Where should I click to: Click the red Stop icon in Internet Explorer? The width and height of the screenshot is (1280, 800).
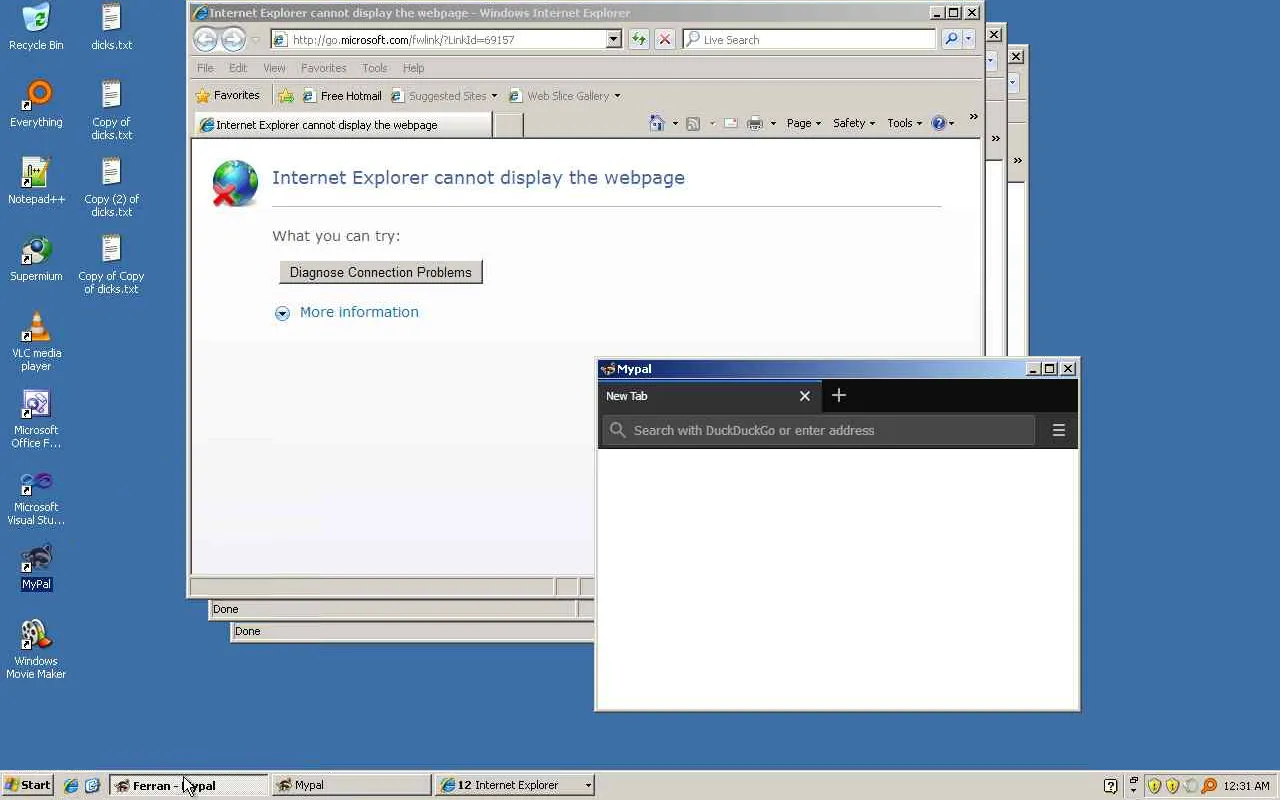click(x=664, y=39)
